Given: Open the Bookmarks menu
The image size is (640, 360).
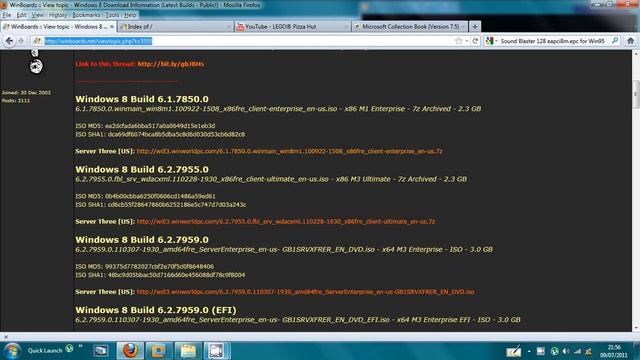Looking at the screenshot, I should (x=86, y=15).
